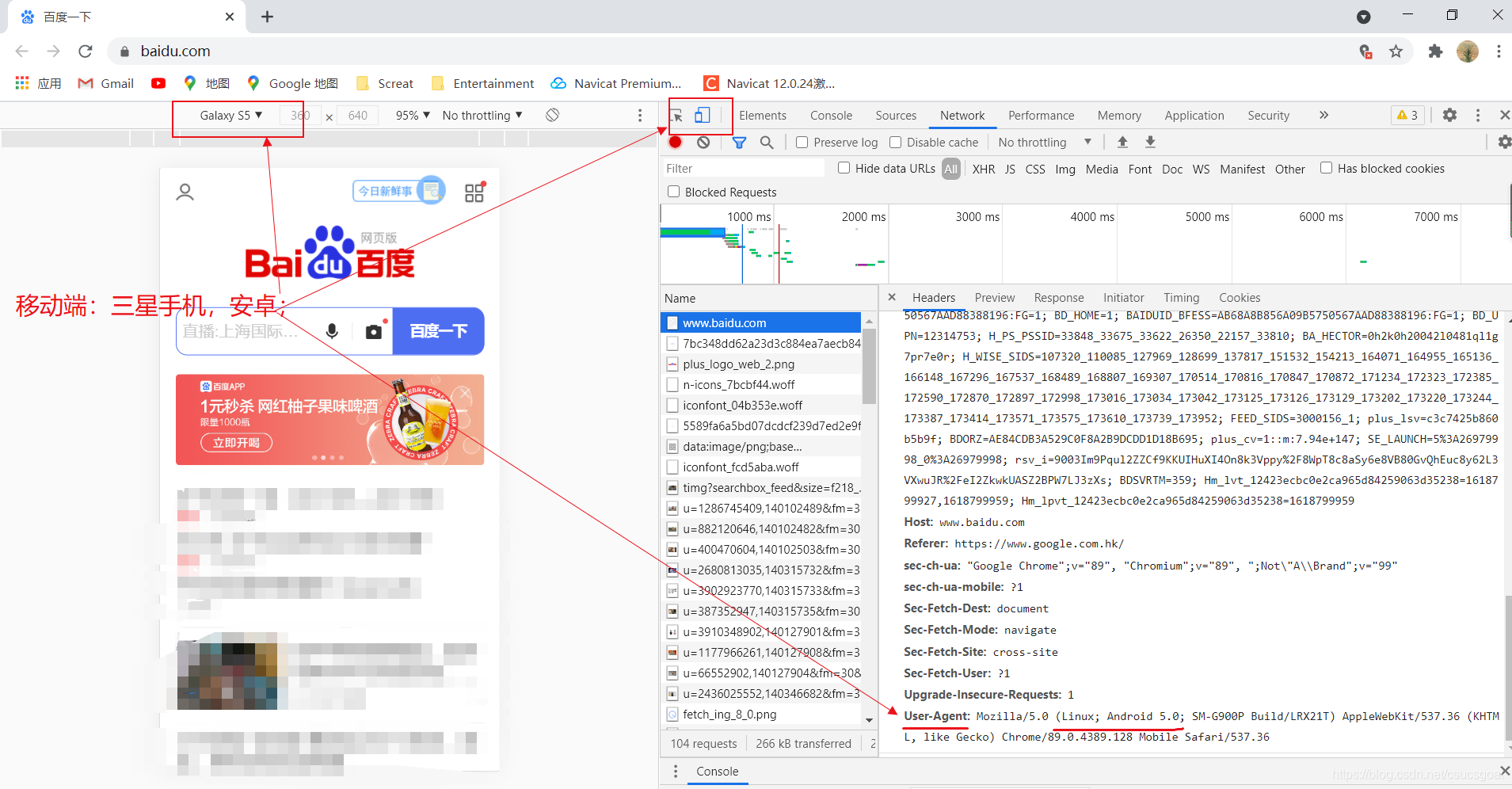Open the Response tab of request

click(x=1059, y=298)
